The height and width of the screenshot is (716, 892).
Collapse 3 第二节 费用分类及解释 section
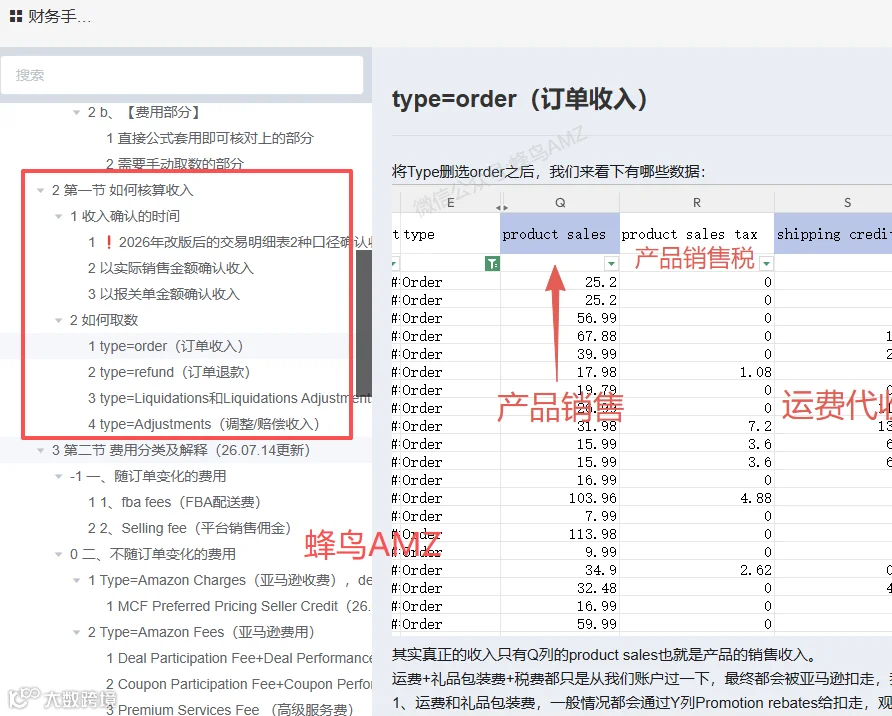coord(40,451)
